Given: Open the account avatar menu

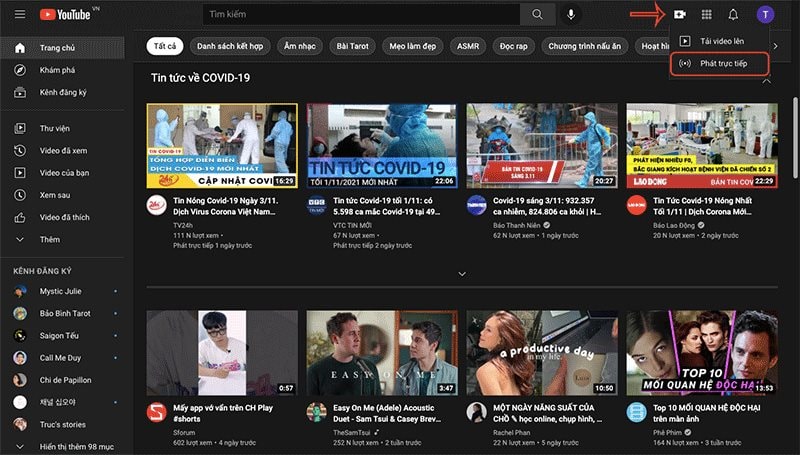Looking at the screenshot, I should 765,15.
